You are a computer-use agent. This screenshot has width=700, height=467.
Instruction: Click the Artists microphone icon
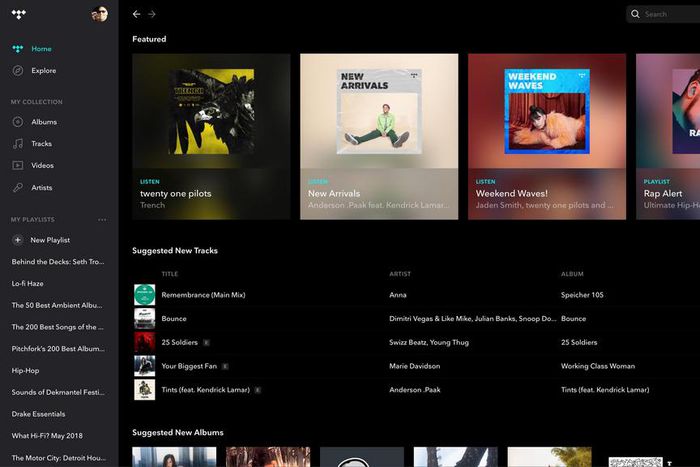(18, 188)
